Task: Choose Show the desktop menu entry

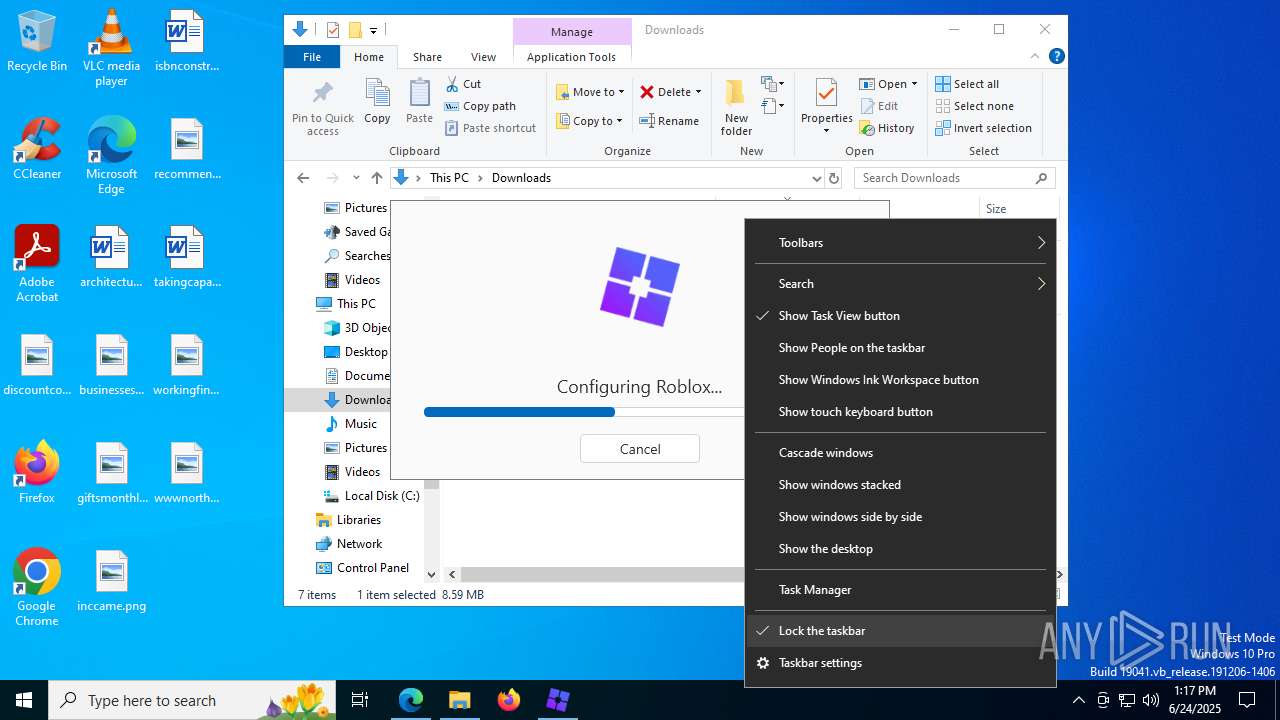Action: click(x=900, y=549)
